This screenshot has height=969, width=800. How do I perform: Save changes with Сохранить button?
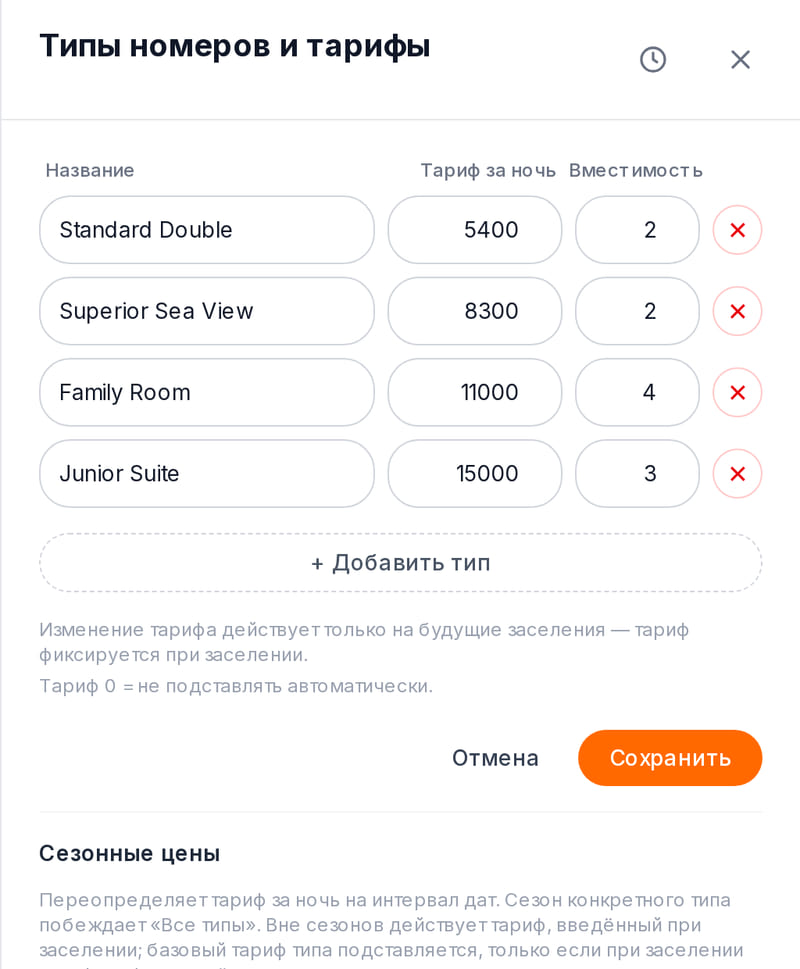tap(670, 758)
